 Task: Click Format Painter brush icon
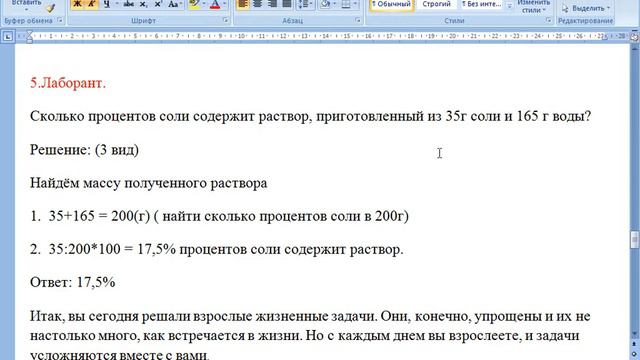click(50, 8)
